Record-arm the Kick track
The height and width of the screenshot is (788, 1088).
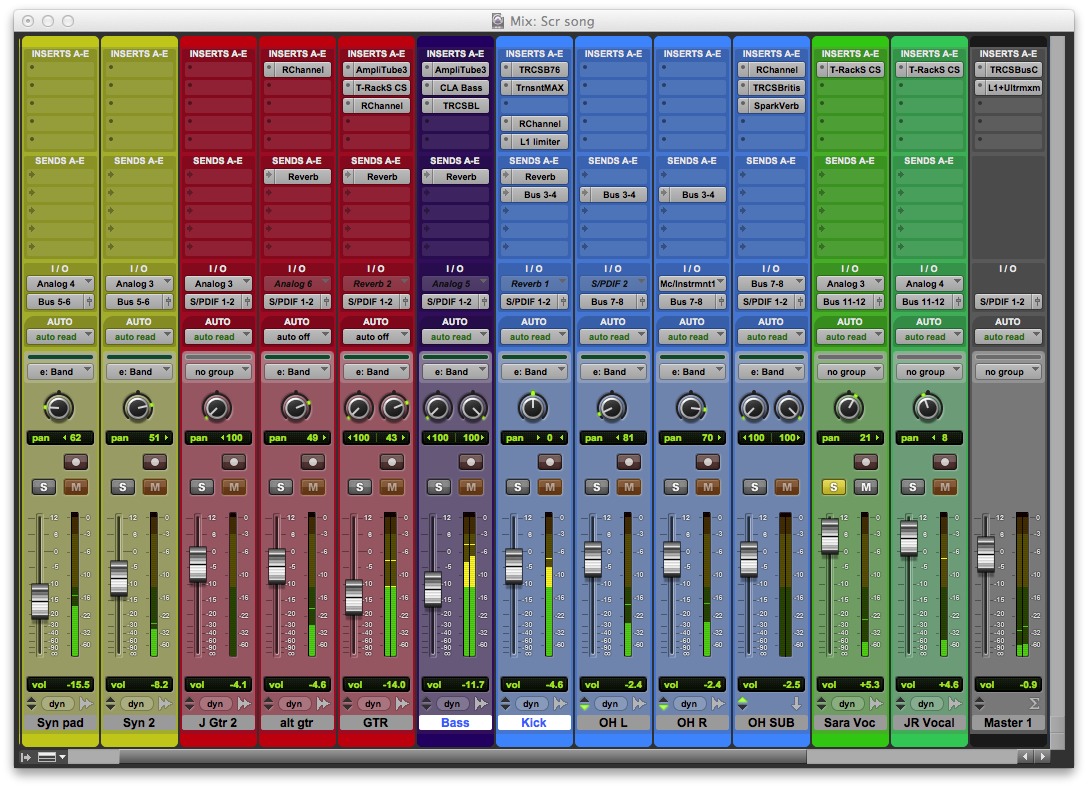(550, 462)
